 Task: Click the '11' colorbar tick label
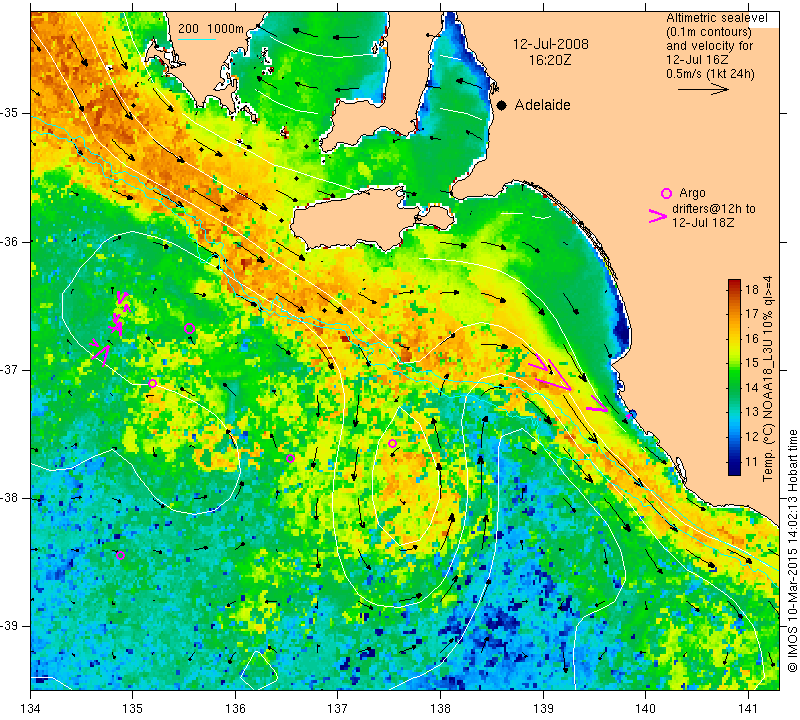tap(752, 462)
